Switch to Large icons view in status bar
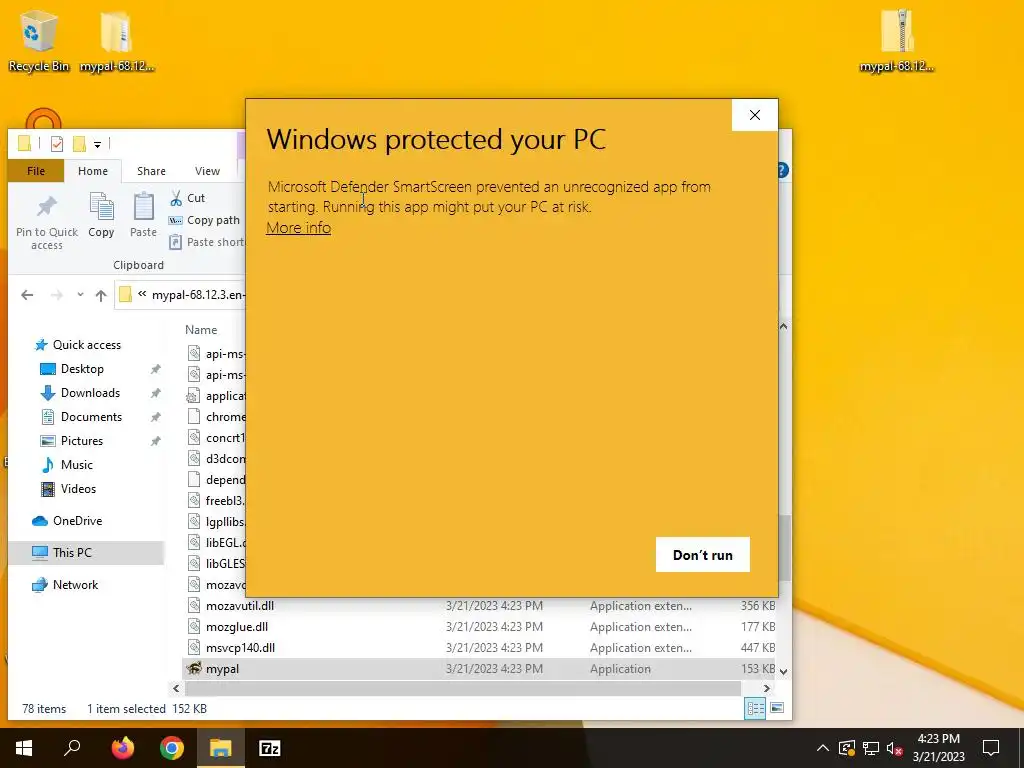 [777, 708]
